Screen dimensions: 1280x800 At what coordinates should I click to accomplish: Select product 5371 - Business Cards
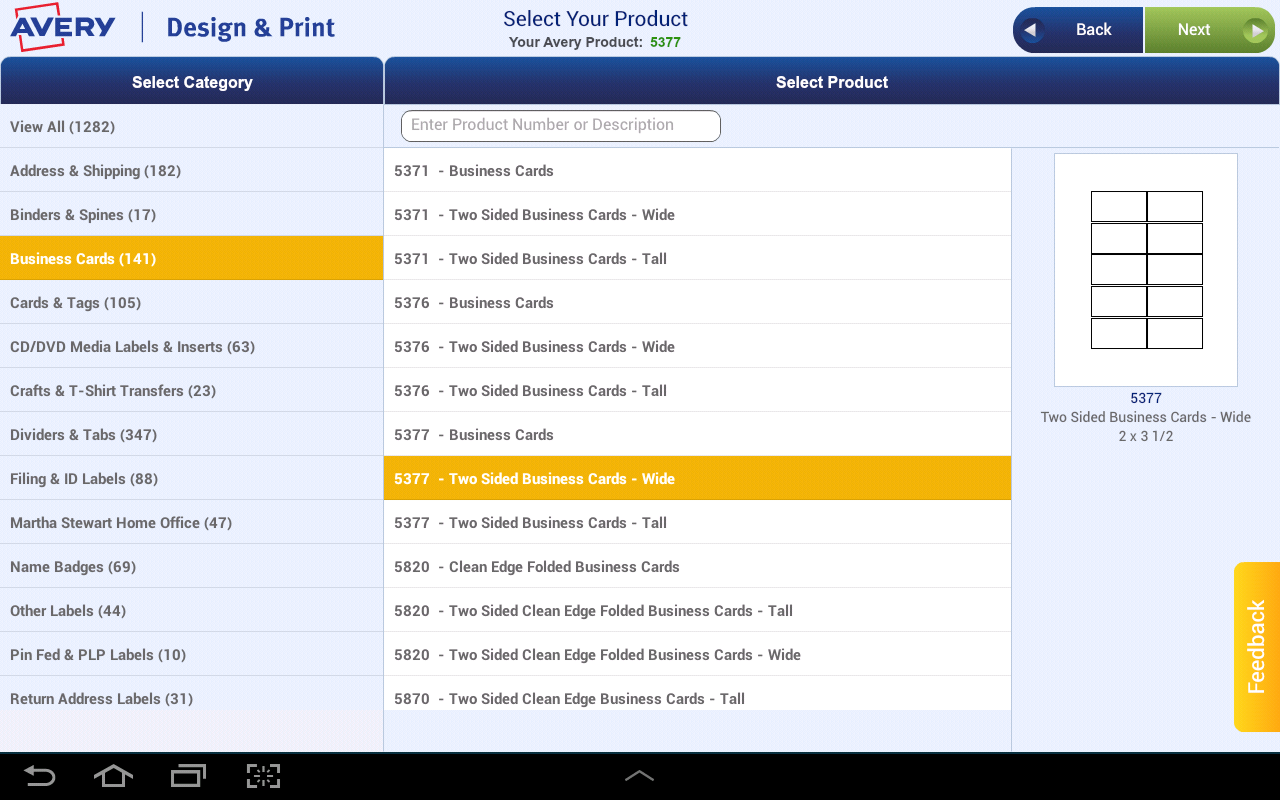pos(697,171)
